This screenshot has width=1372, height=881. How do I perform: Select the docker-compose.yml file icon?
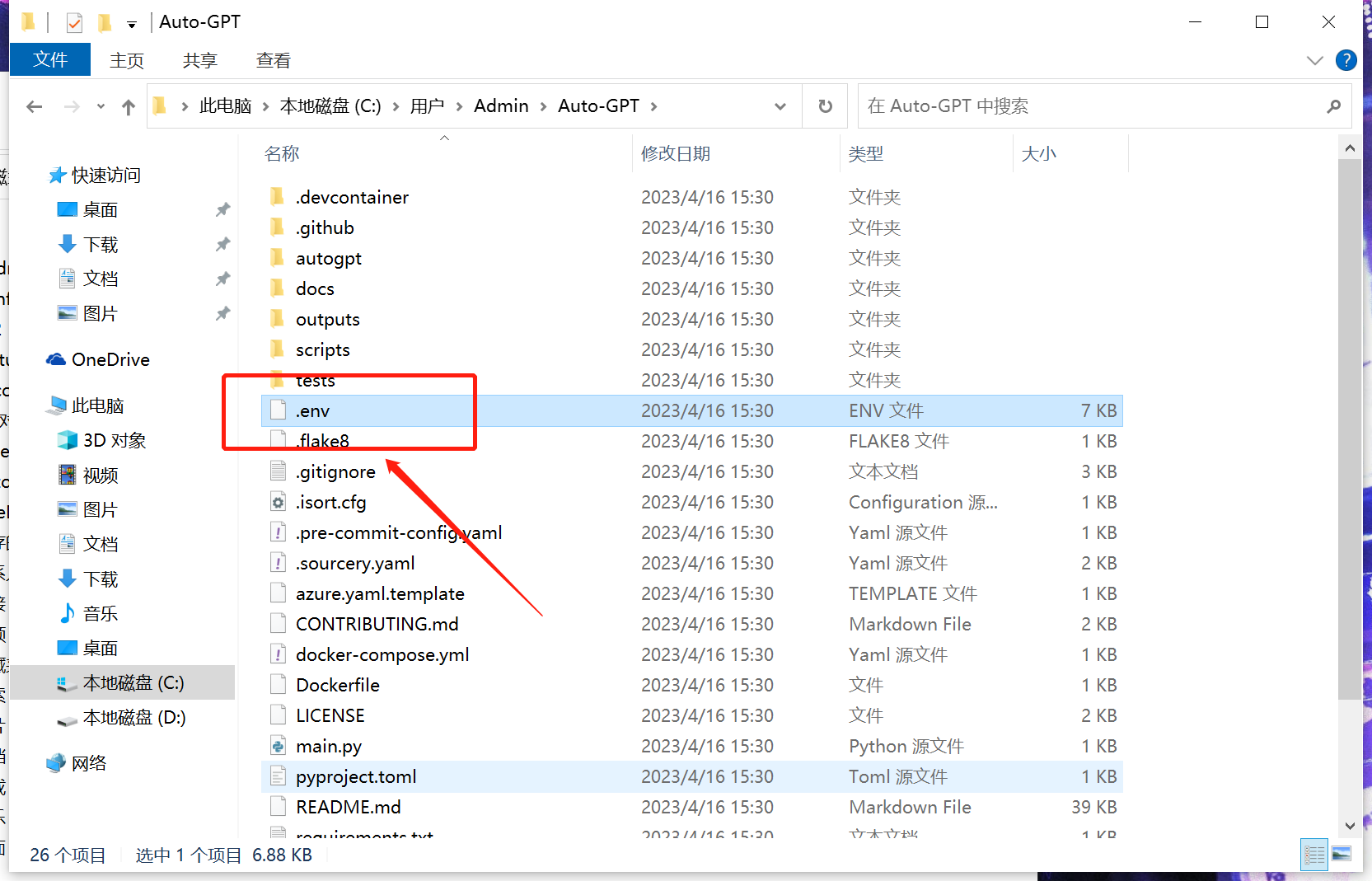279,654
